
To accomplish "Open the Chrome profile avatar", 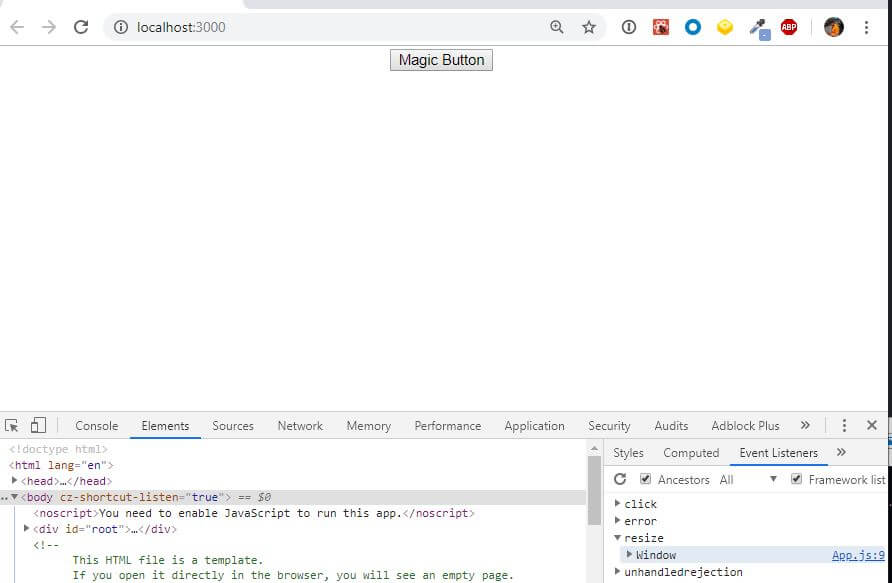I will point(833,27).
